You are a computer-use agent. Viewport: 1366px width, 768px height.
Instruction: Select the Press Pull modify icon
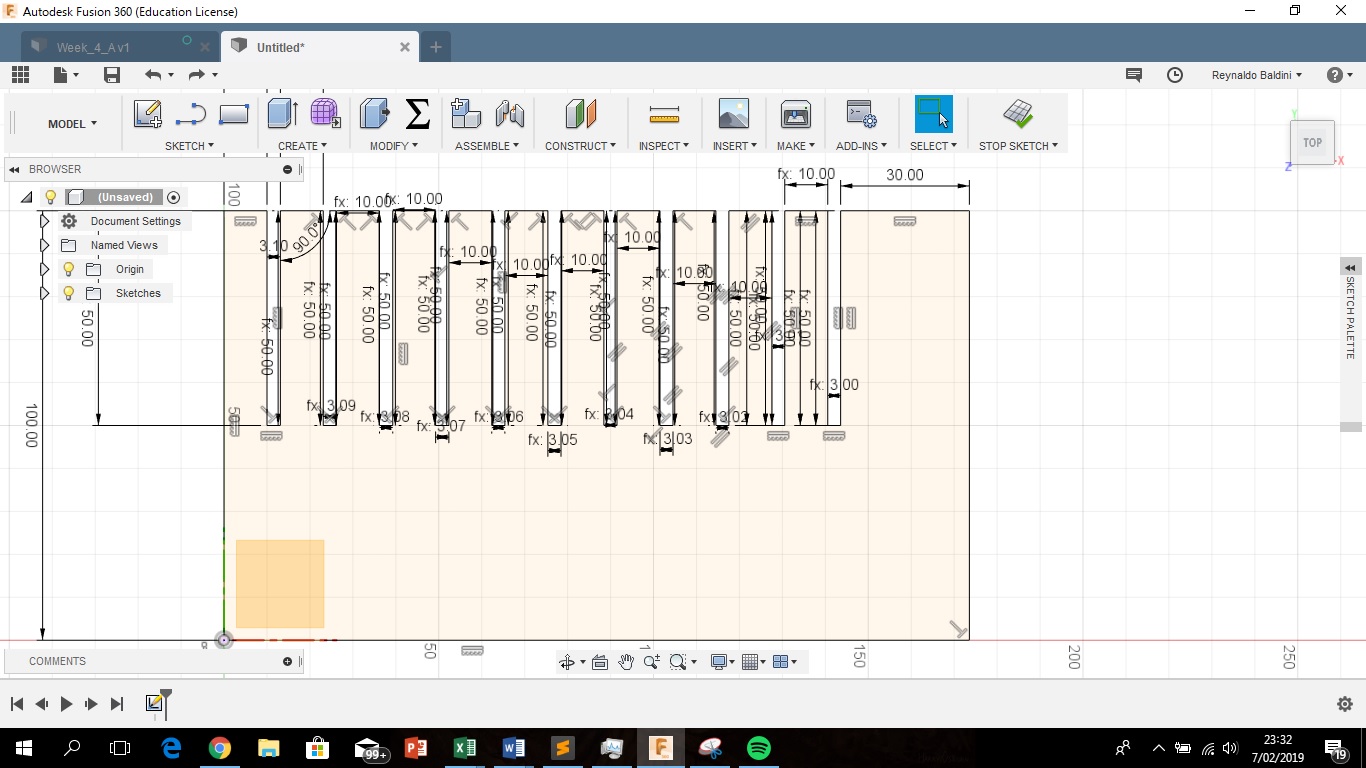[x=374, y=114]
